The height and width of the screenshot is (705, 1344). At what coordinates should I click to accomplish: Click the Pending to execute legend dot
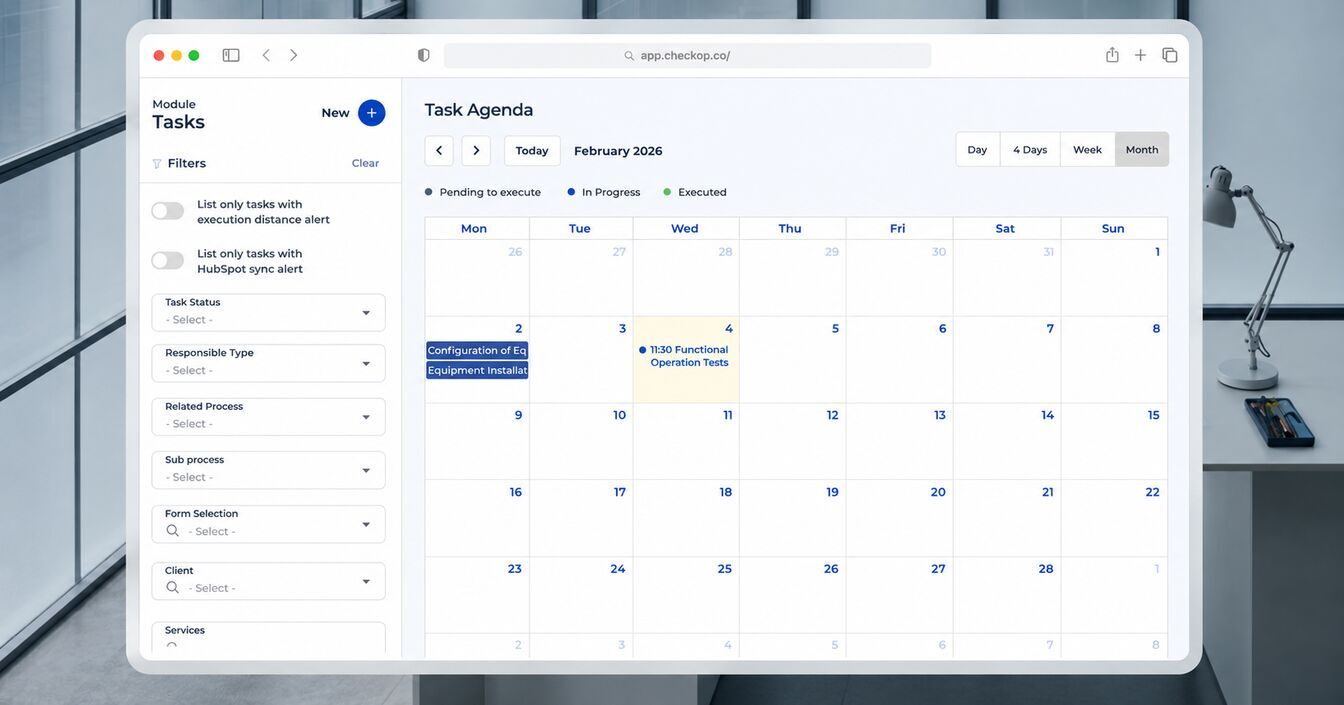tap(429, 192)
